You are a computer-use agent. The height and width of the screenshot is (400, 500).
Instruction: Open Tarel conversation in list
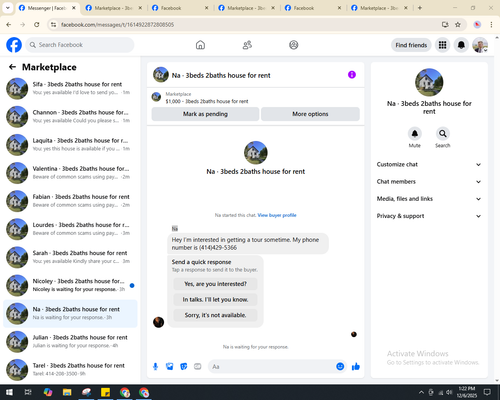click(x=70, y=370)
